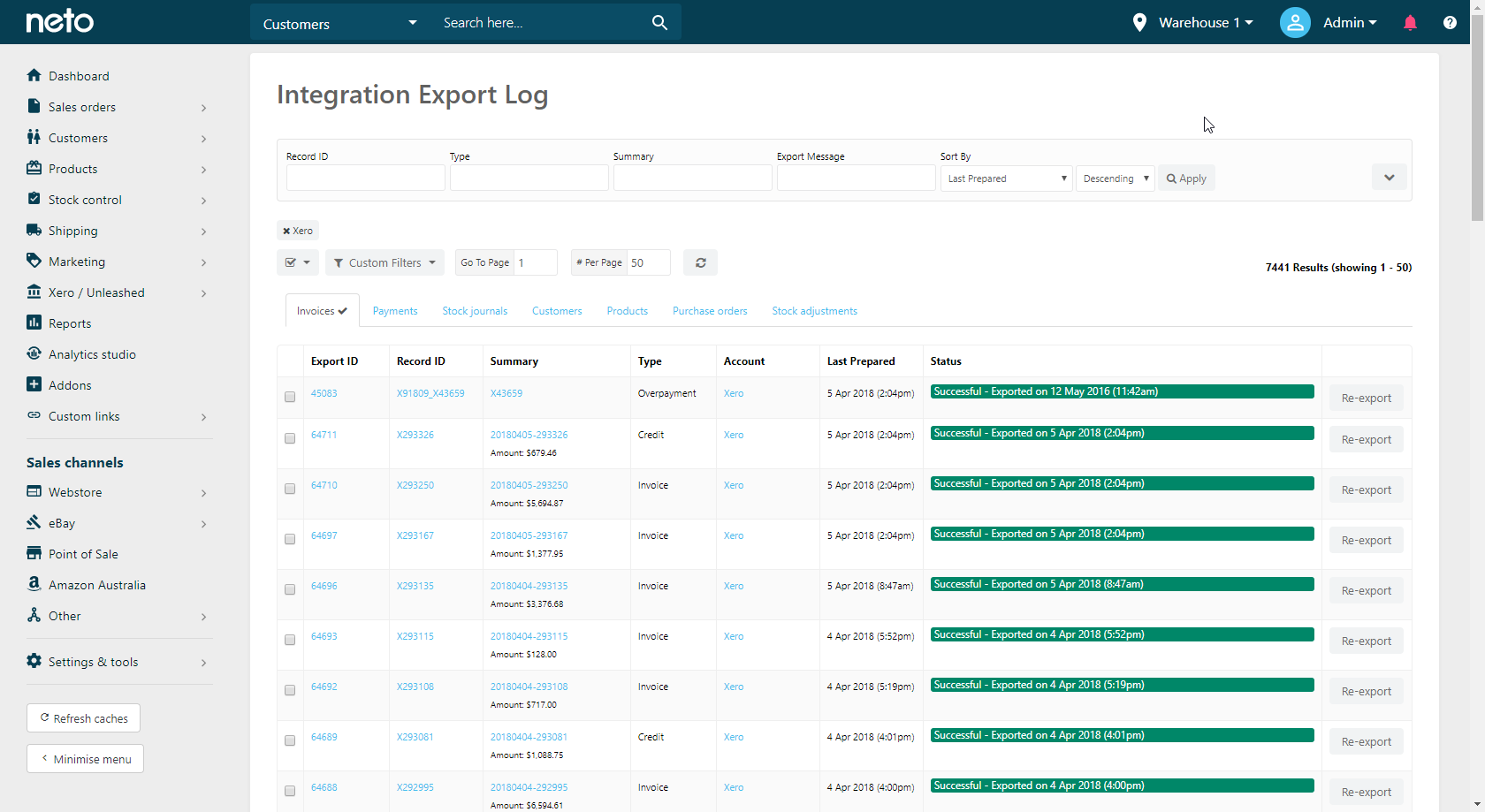Click Refresh caches button
The width and height of the screenshot is (1485, 812).
coord(84,718)
